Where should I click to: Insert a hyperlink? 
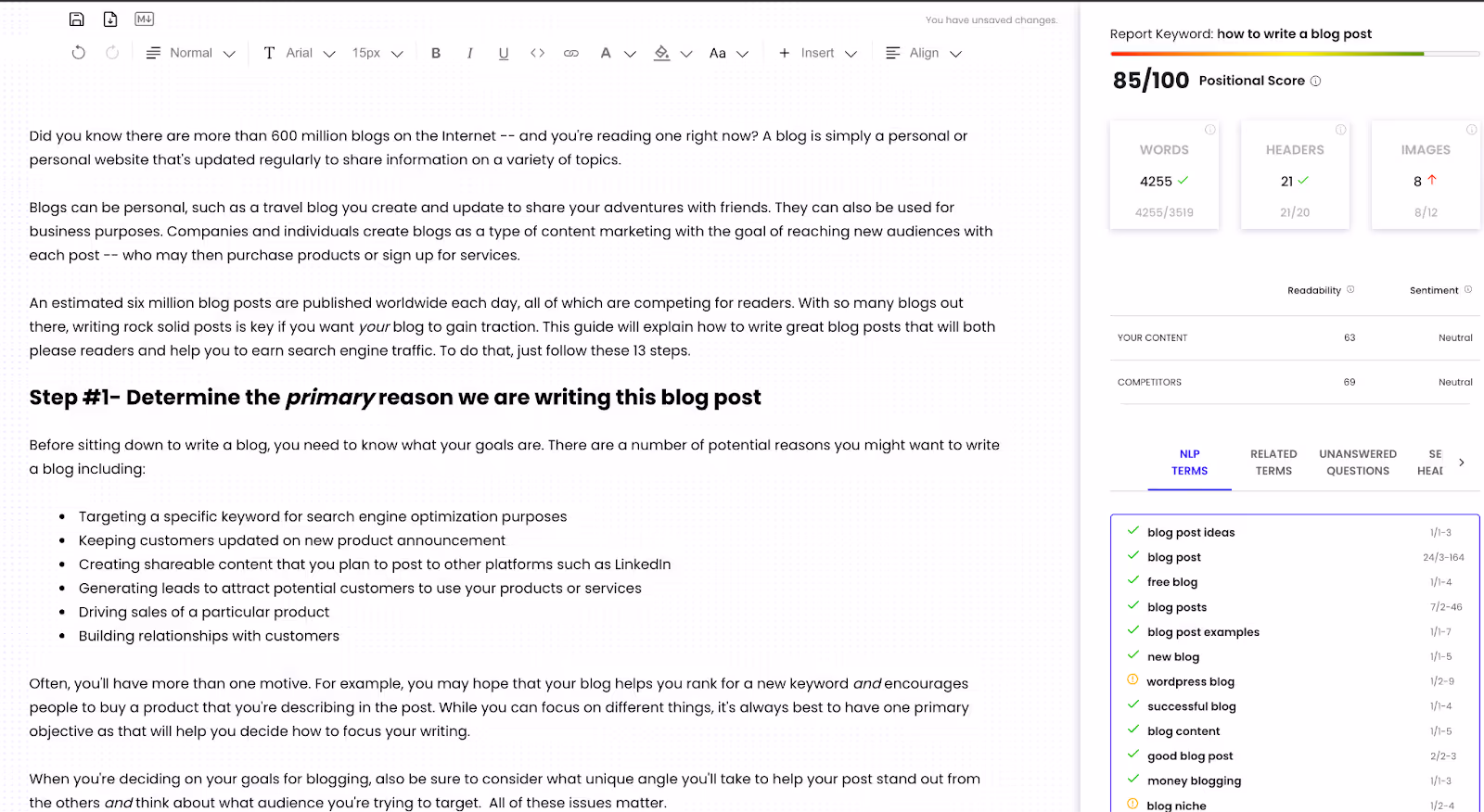[571, 53]
